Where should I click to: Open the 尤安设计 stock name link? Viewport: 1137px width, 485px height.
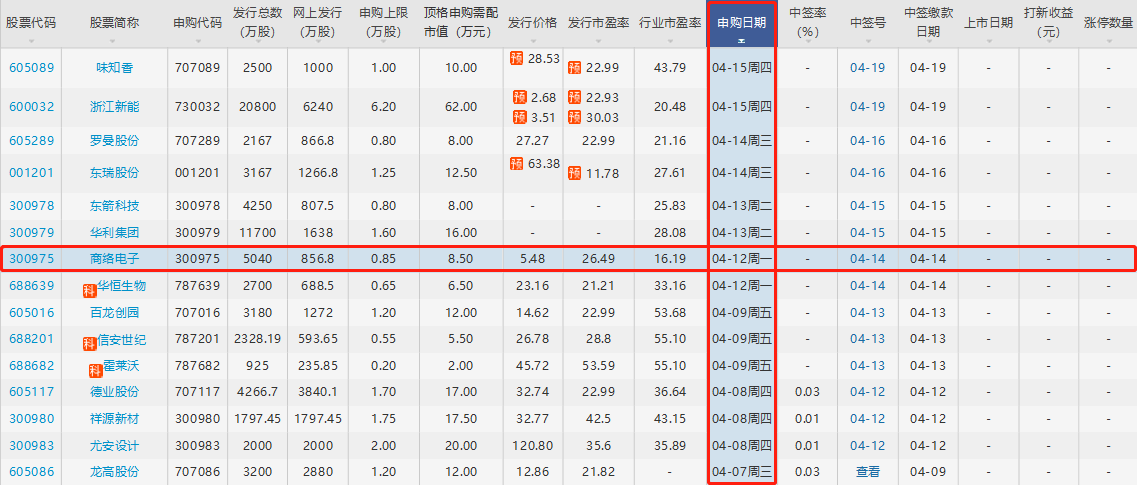[115, 445]
